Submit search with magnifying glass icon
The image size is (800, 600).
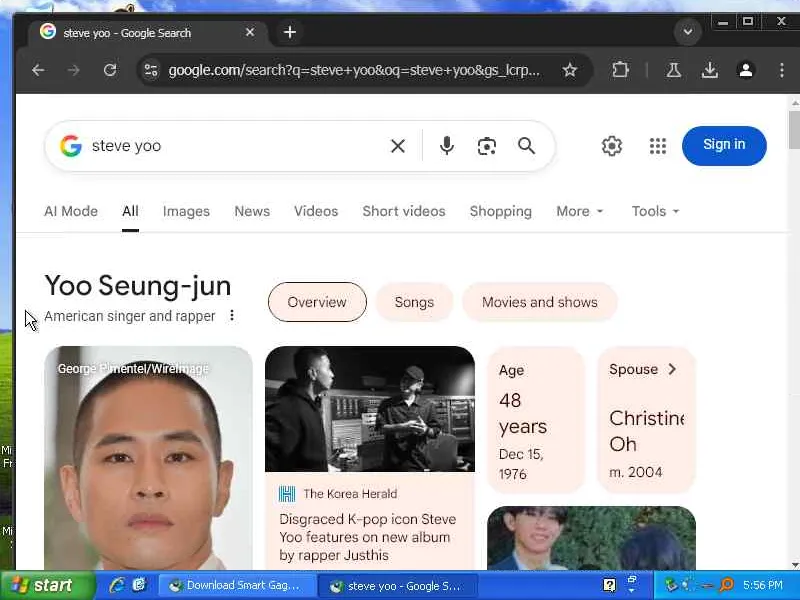pos(527,146)
